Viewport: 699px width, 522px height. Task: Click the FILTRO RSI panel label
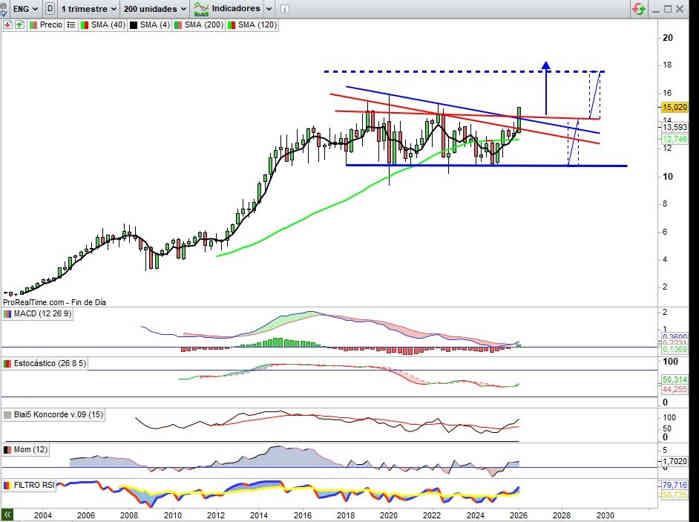[34, 484]
